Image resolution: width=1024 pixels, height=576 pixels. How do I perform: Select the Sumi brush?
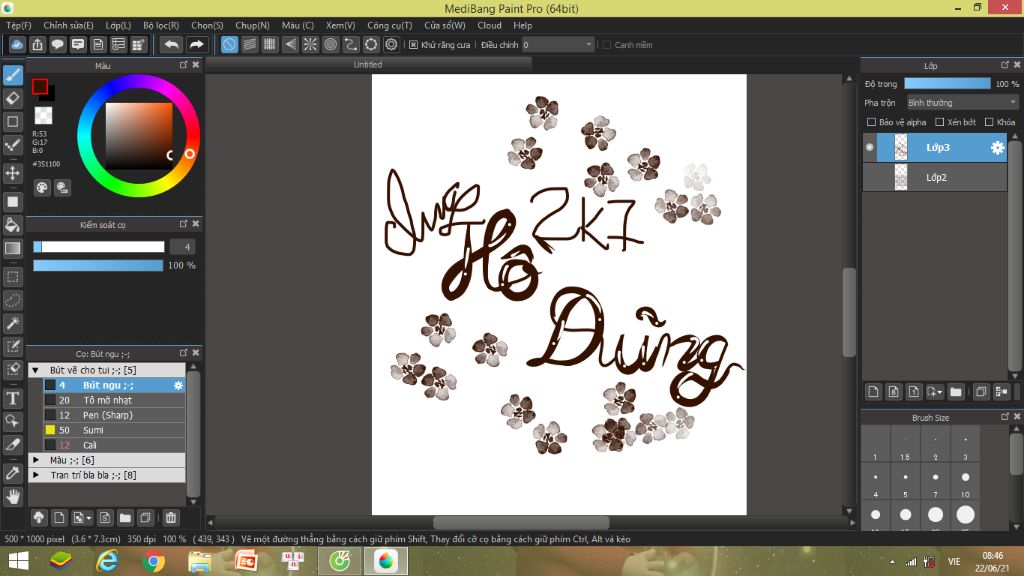(114, 430)
